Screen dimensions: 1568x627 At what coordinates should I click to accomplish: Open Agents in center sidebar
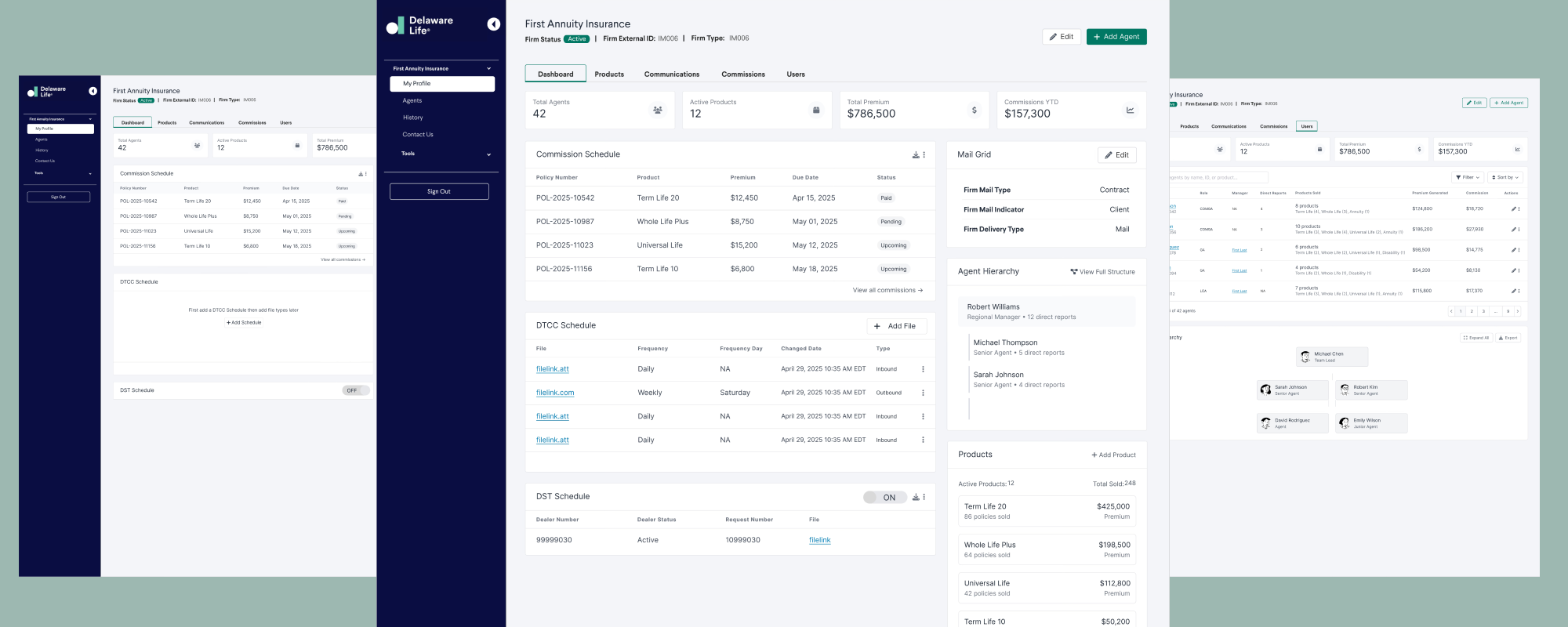(412, 100)
